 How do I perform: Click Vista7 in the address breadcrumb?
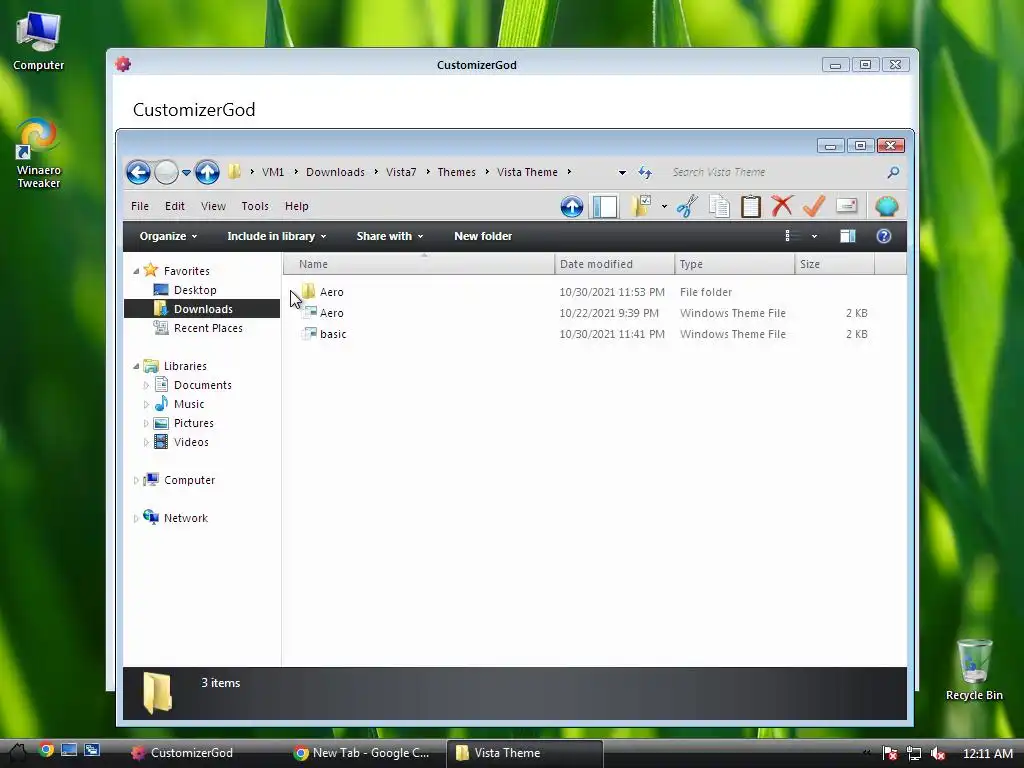tap(401, 172)
